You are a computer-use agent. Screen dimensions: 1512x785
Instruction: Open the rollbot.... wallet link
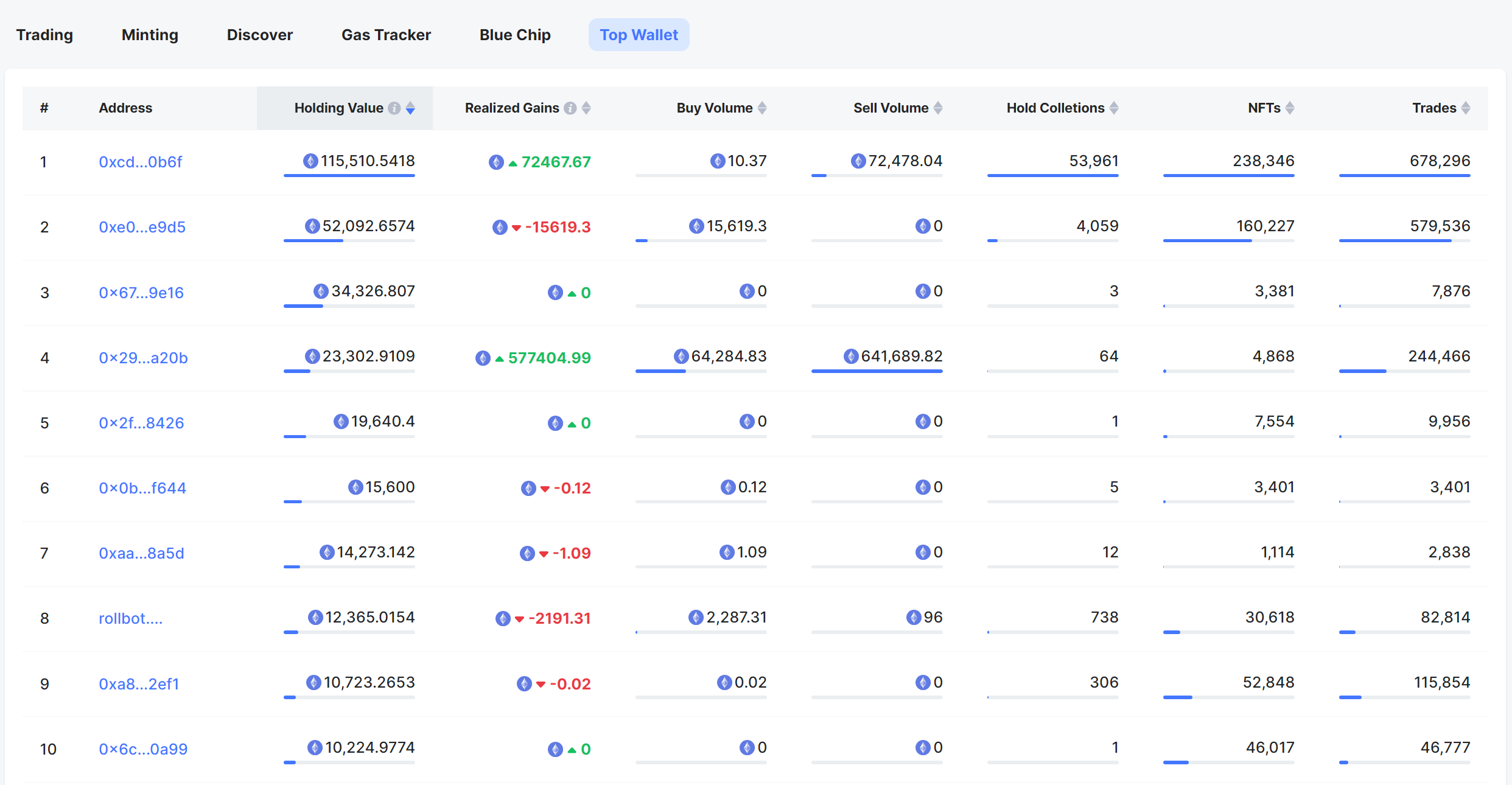click(x=130, y=618)
